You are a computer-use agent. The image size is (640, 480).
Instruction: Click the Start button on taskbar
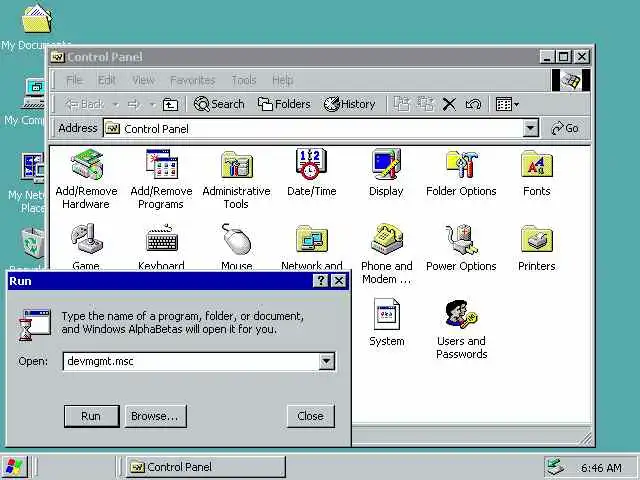(14, 467)
